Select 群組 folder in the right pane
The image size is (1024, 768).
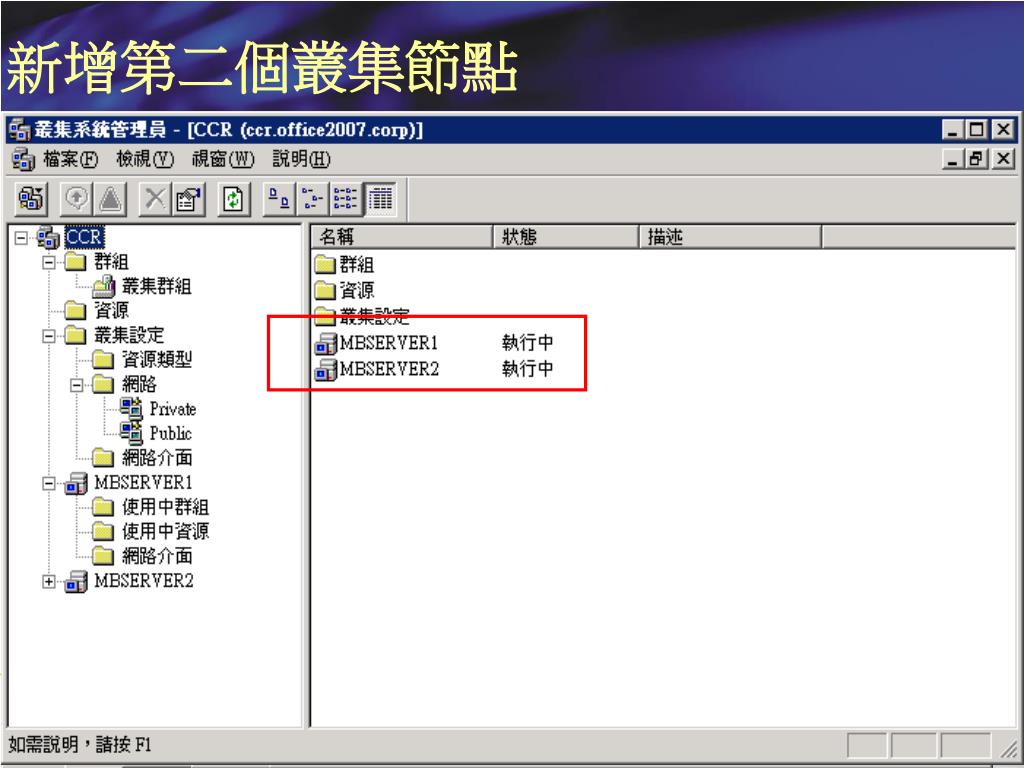344,264
